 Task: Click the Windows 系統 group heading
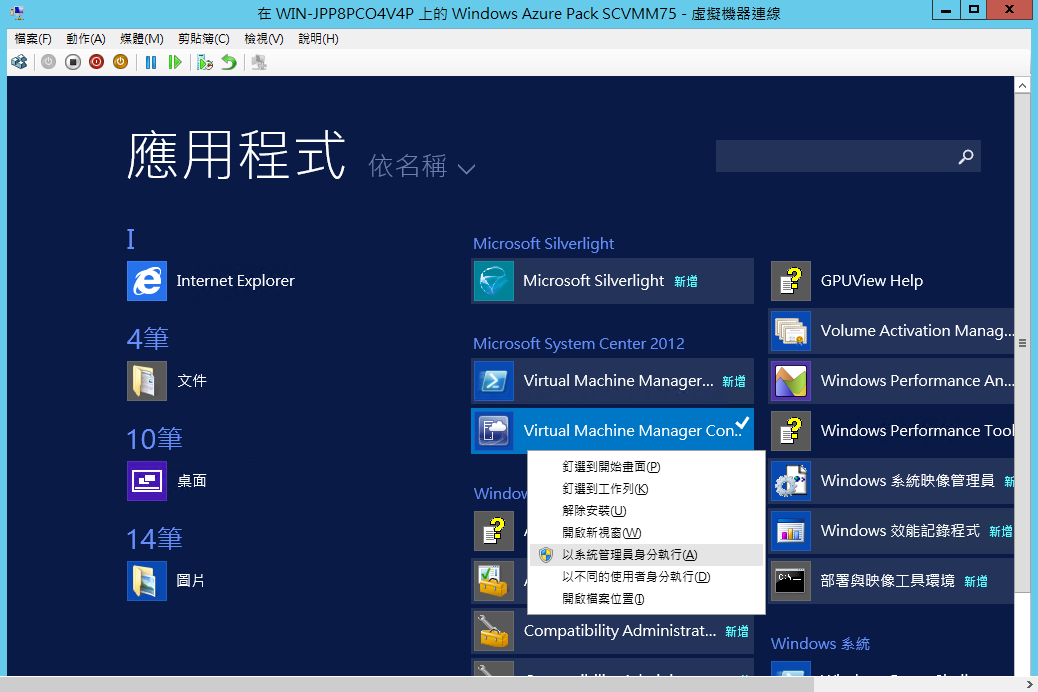pyautogui.click(x=820, y=644)
